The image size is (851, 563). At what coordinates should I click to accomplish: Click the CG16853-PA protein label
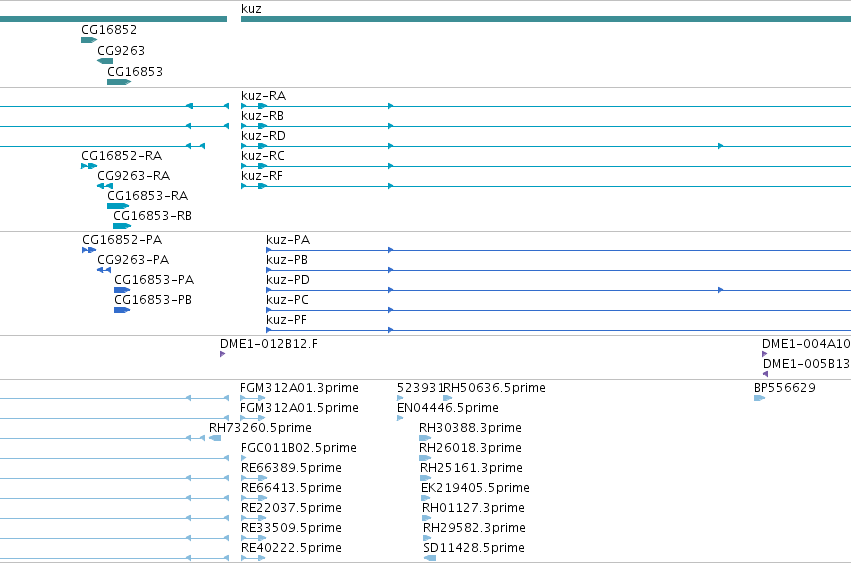(x=154, y=280)
